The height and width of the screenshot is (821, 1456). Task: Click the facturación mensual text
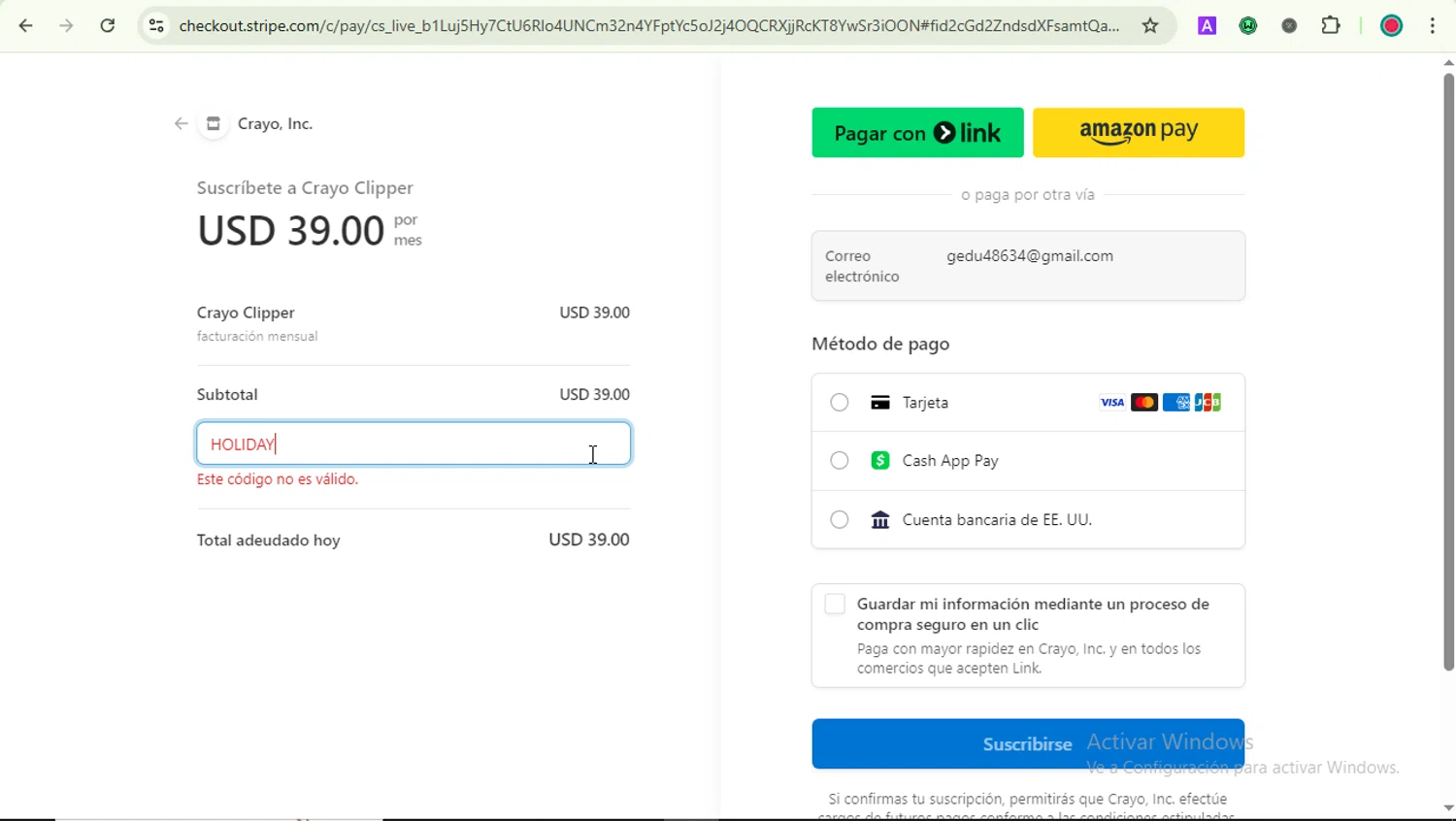click(257, 337)
